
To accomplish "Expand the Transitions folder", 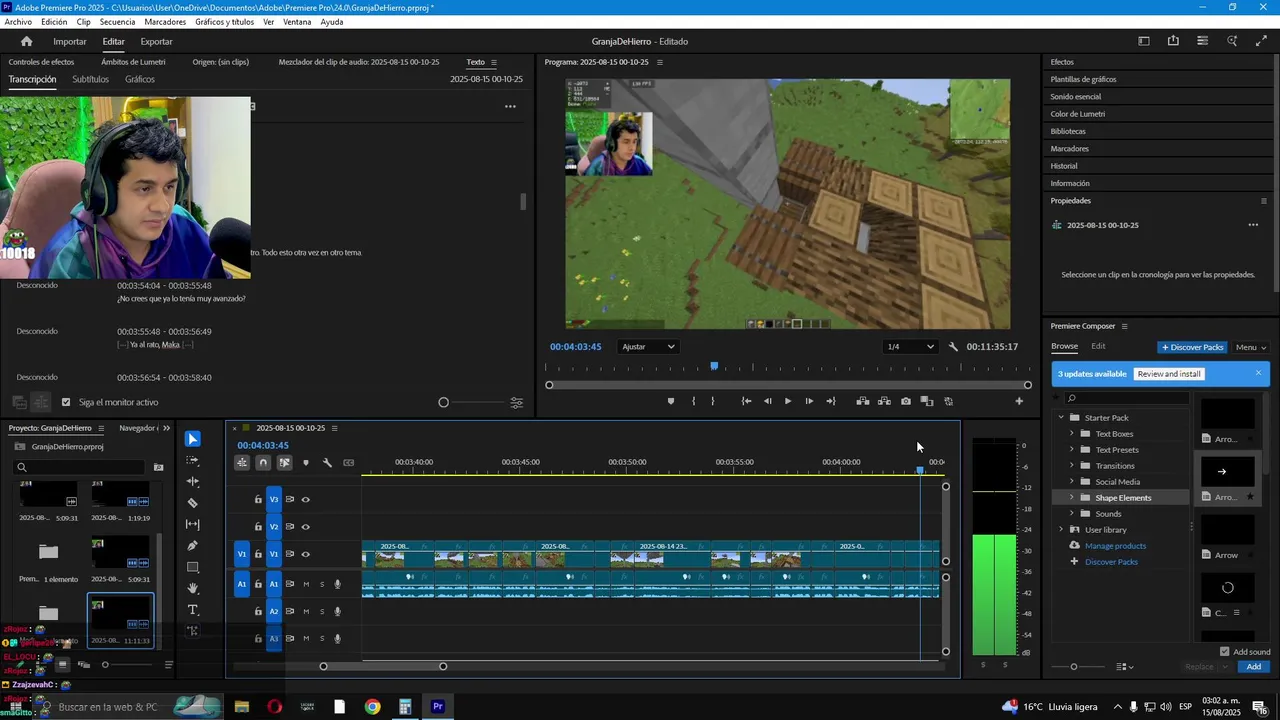I will (1072, 466).
